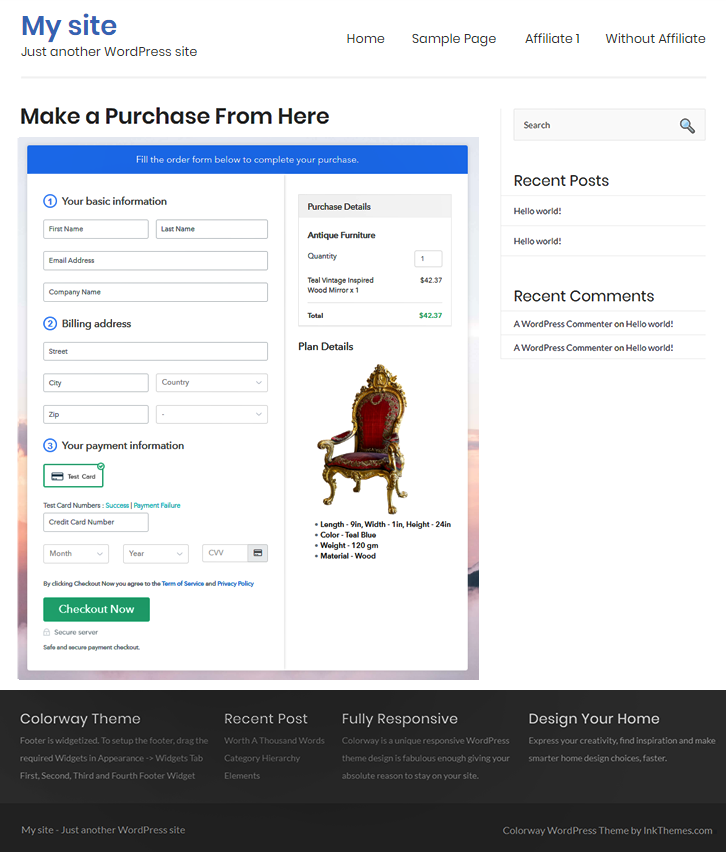Open Elements footer link
This screenshot has height=852, width=726.
coord(242,775)
